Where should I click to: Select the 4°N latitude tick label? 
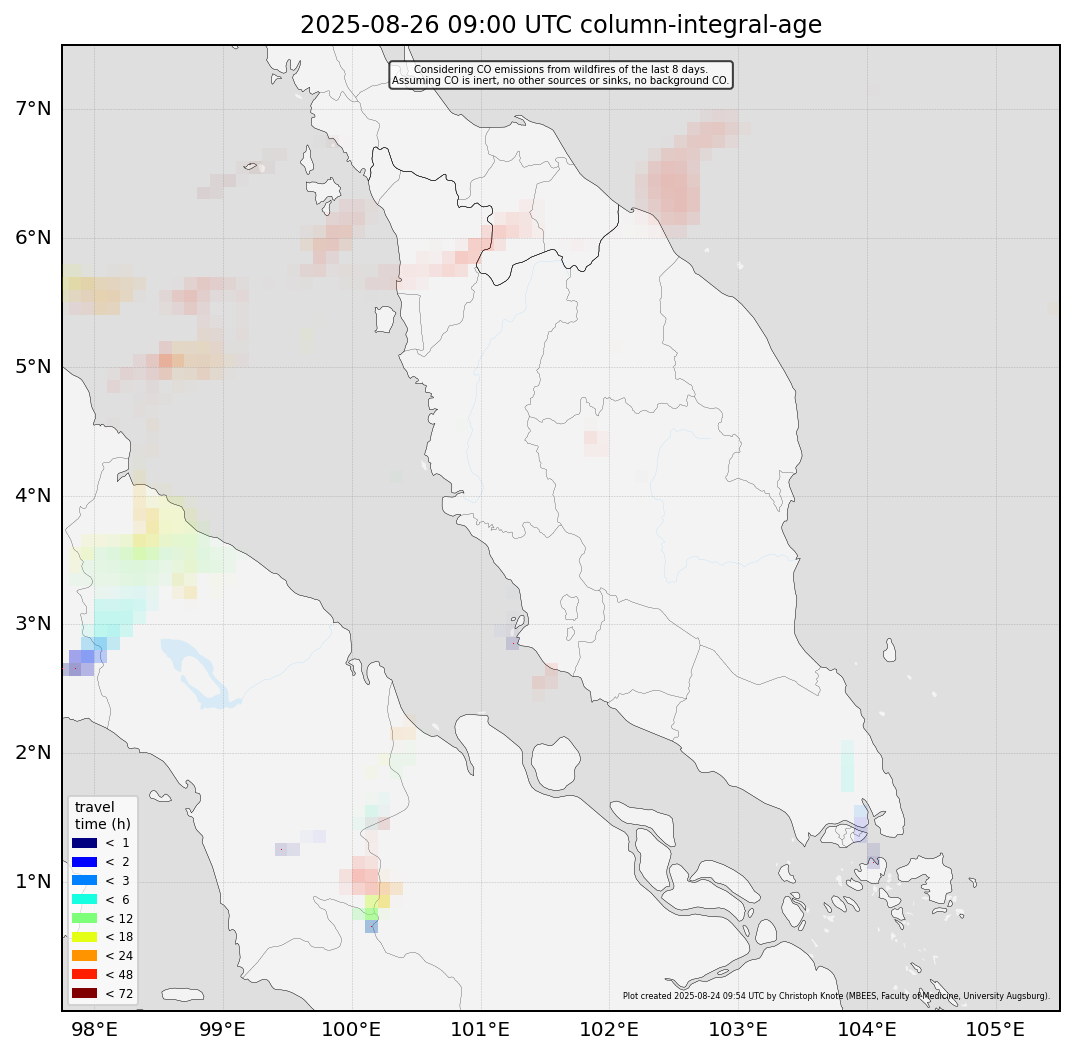tap(34, 495)
